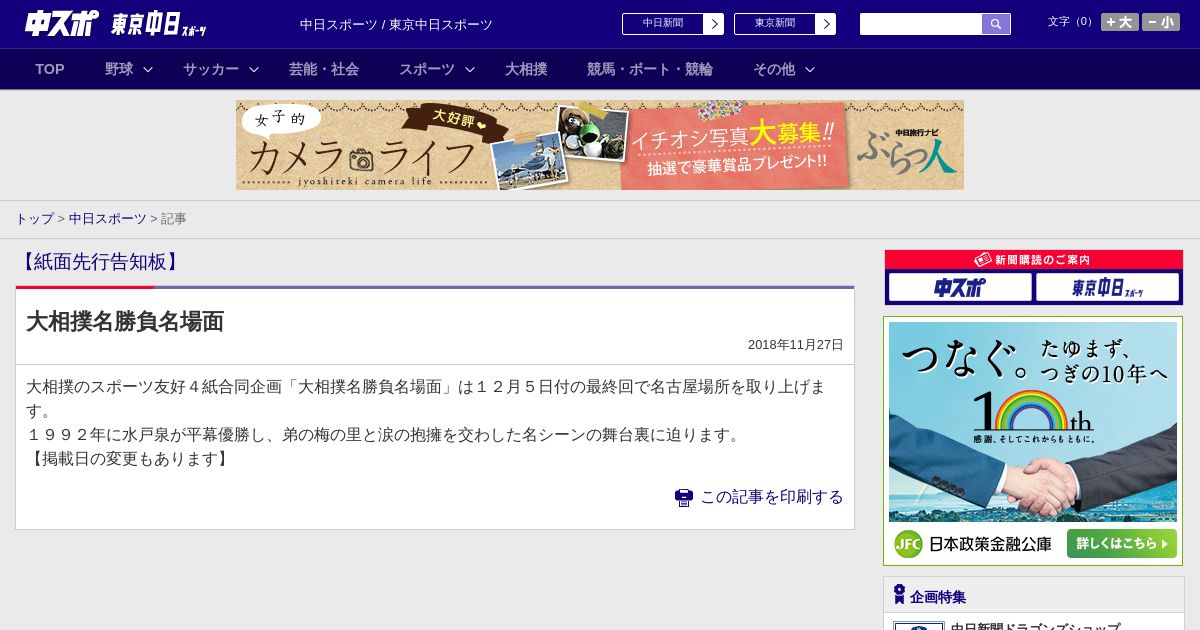1200x630 pixels.
Task: Focus the header search input field
Action: point(921,24)
